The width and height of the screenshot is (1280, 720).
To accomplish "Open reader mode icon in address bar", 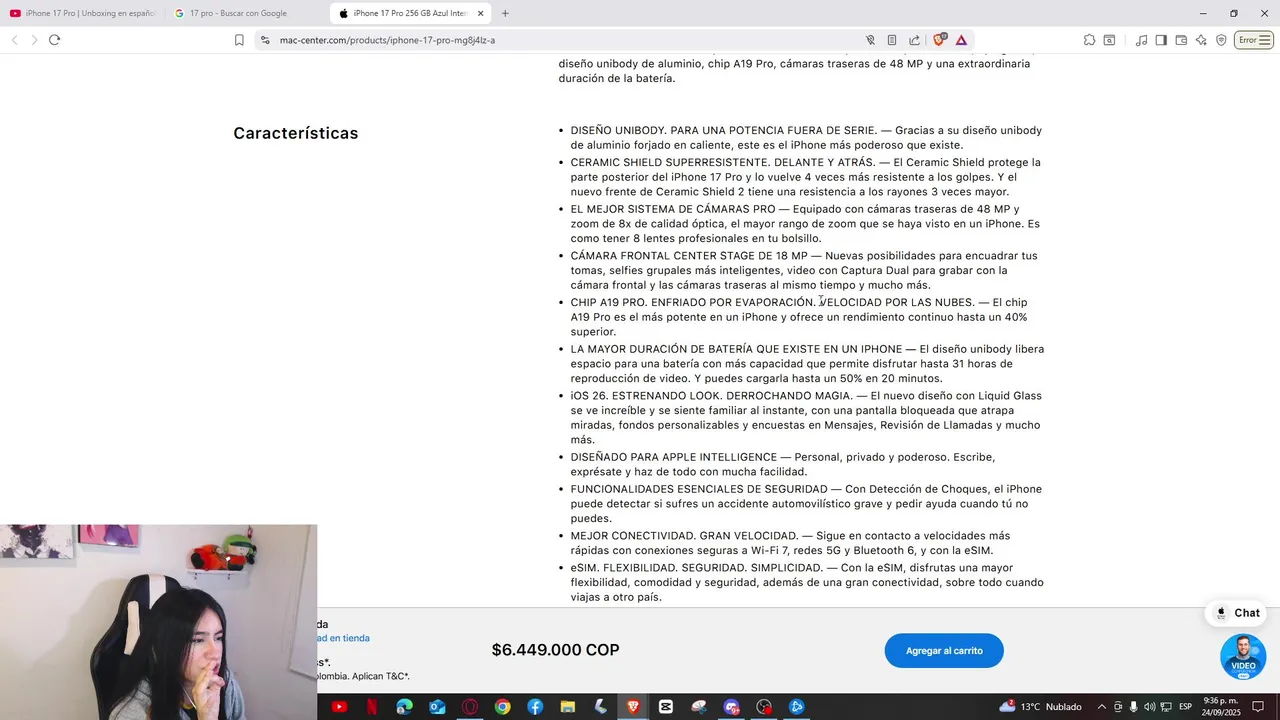I will click(x=892, y=40).
